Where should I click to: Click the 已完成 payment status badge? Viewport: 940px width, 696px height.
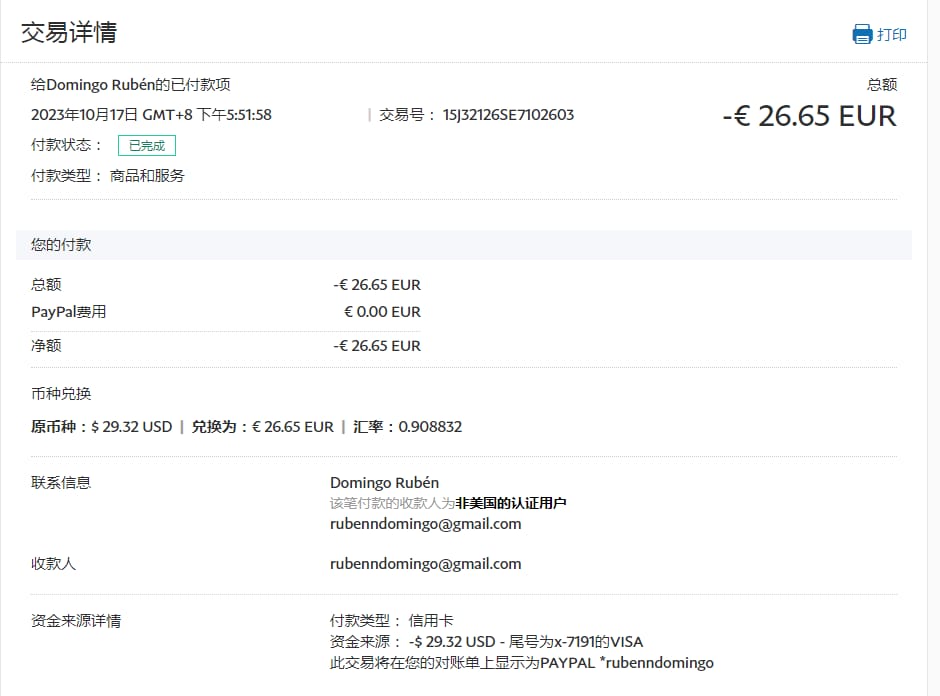tap(146, 146)
